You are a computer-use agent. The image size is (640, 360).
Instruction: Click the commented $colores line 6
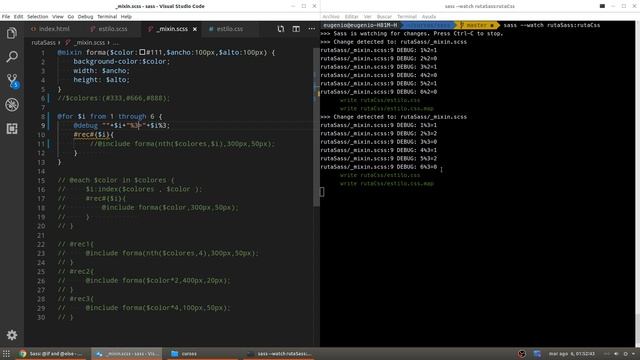(113, 98)
